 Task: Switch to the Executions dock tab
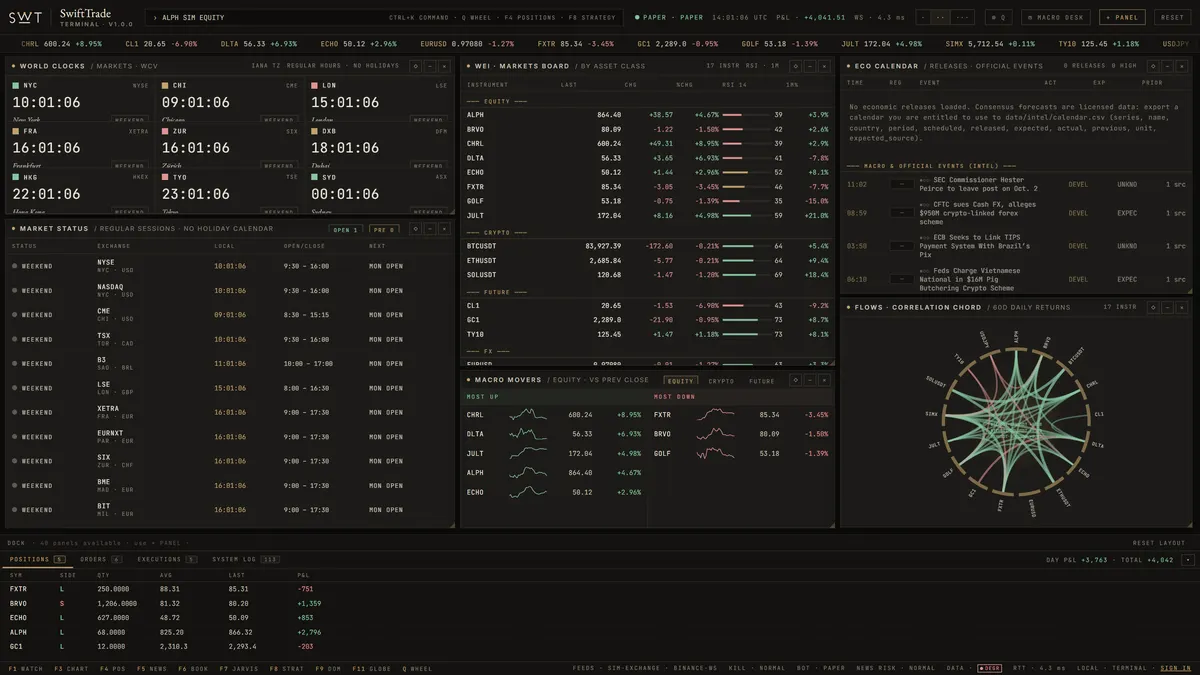tap(167, 559)
